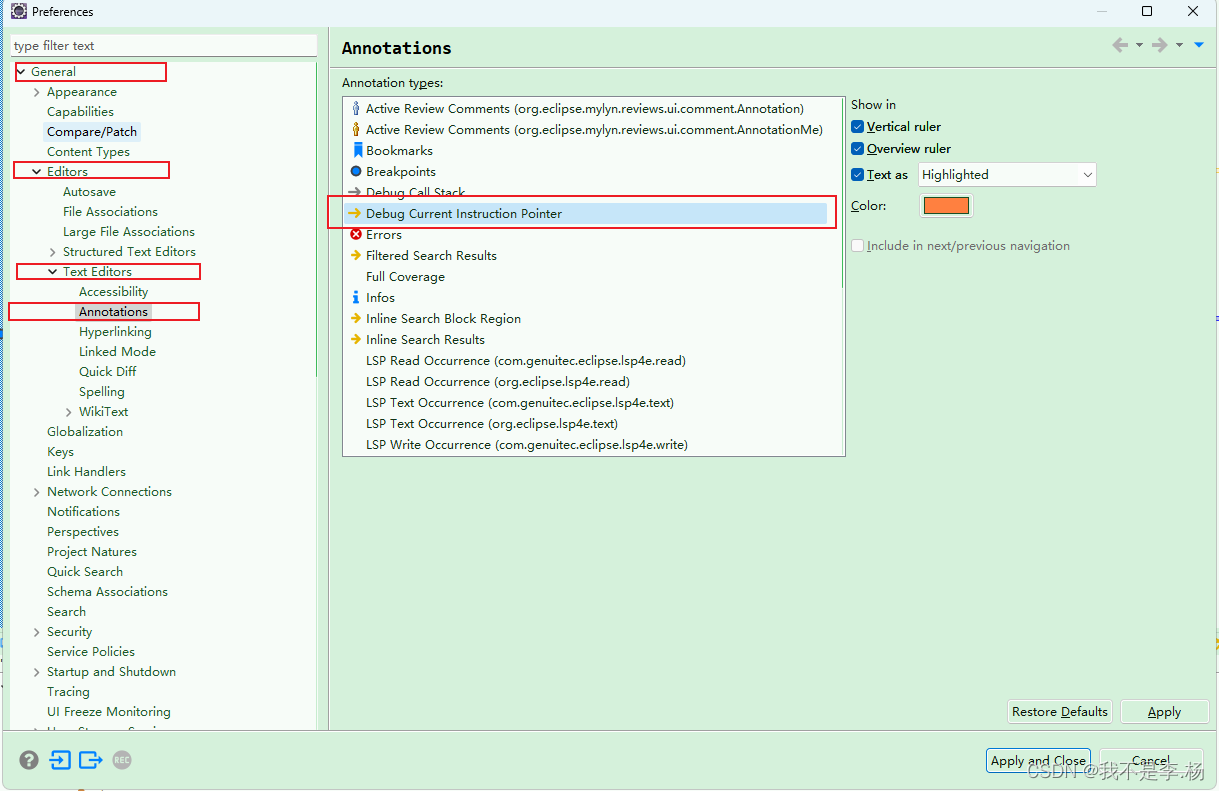The width and height of the screenshot is (1219, 791).
Task: Toggle the Vertical ruler checkbox
Action: (857, 127)
